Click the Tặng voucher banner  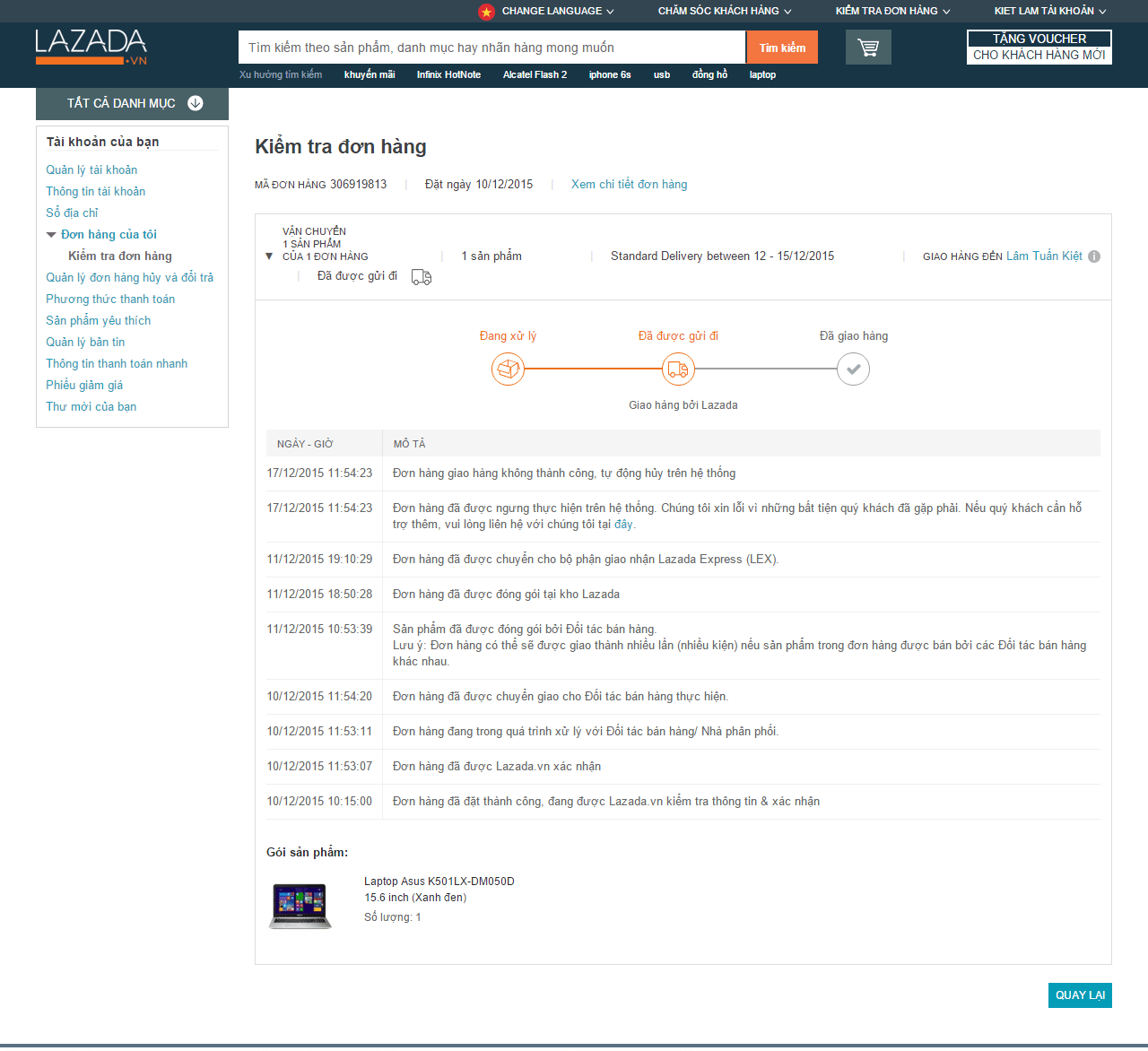tap(1039, 47)
